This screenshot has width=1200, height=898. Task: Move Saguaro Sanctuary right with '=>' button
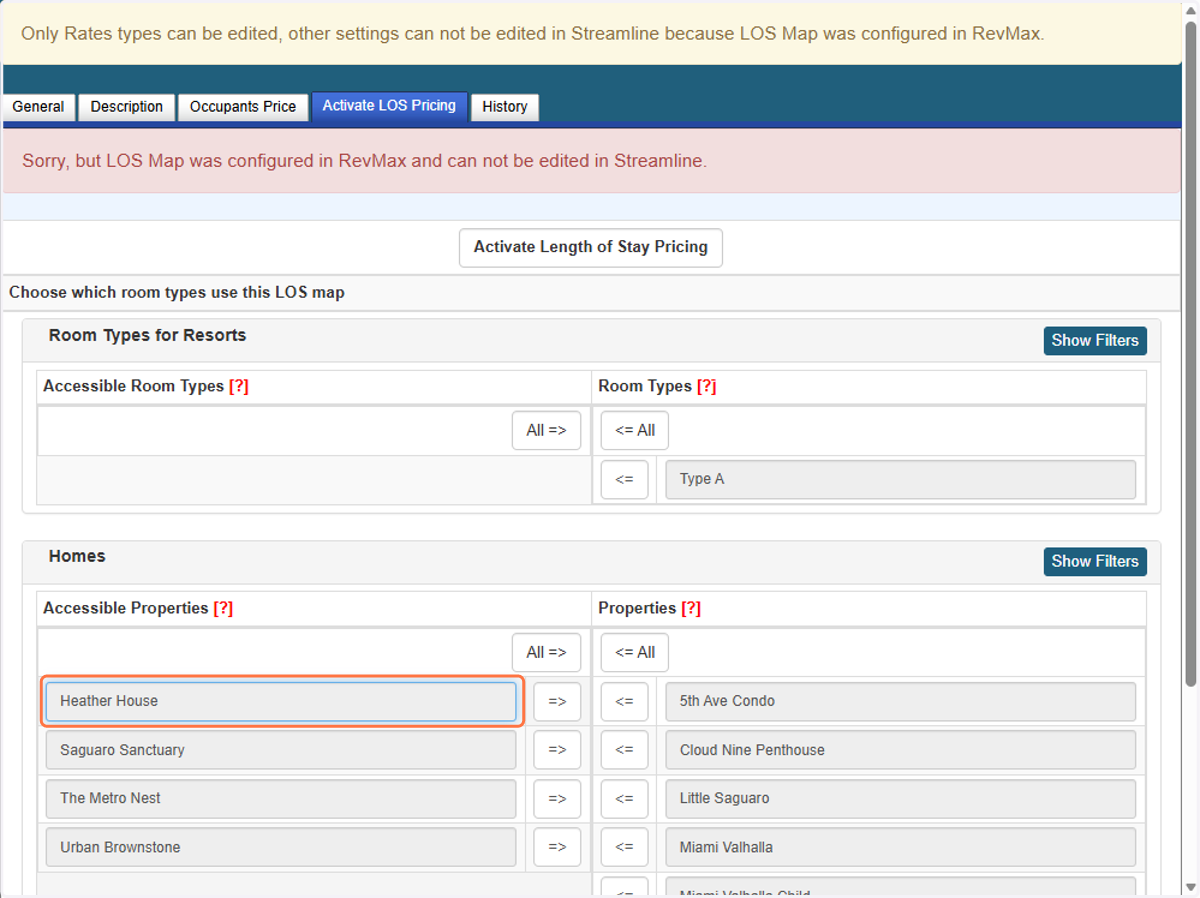click(x=557, y=750)
